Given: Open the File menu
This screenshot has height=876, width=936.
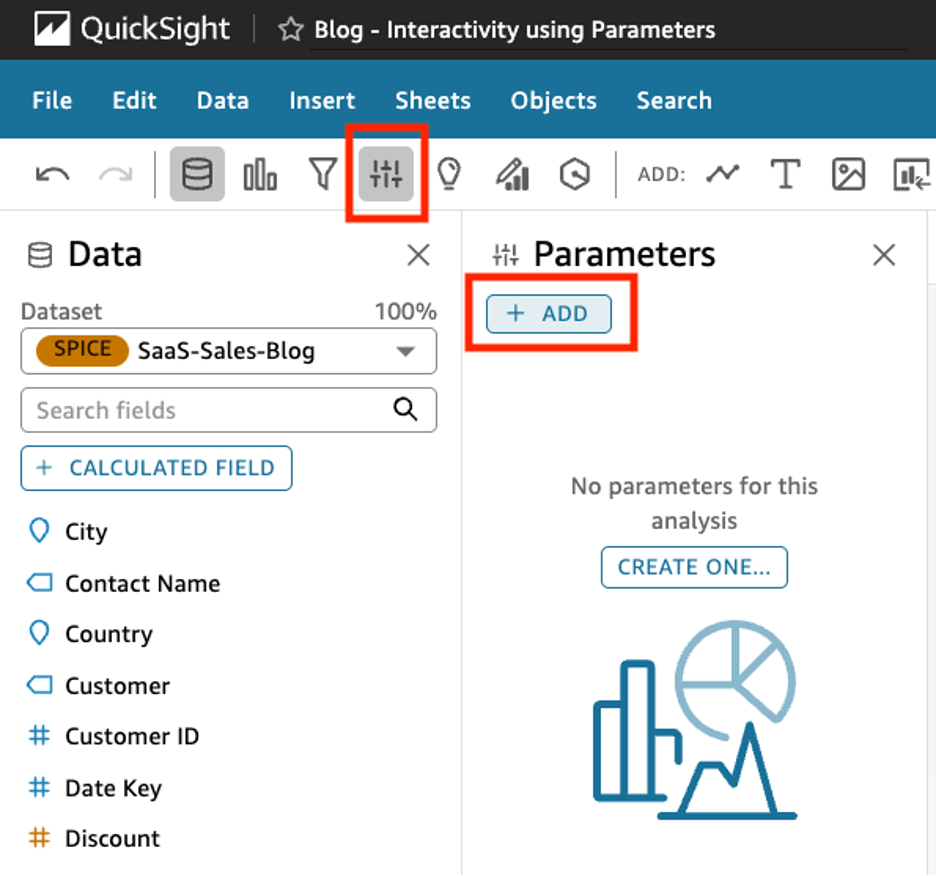Looking at the screenshot, I should [x=52, y=100].
